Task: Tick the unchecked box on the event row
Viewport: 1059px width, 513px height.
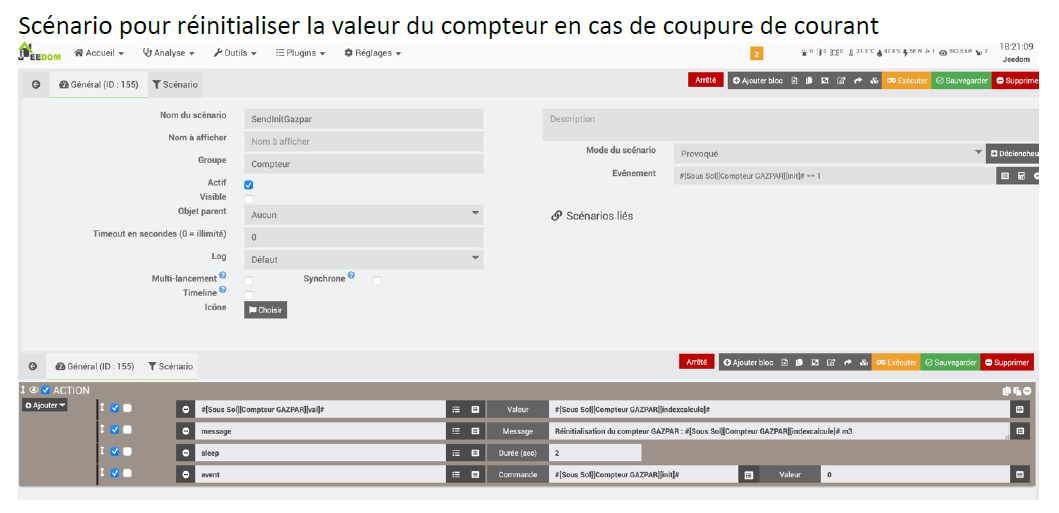Action: tap(127, 473)
